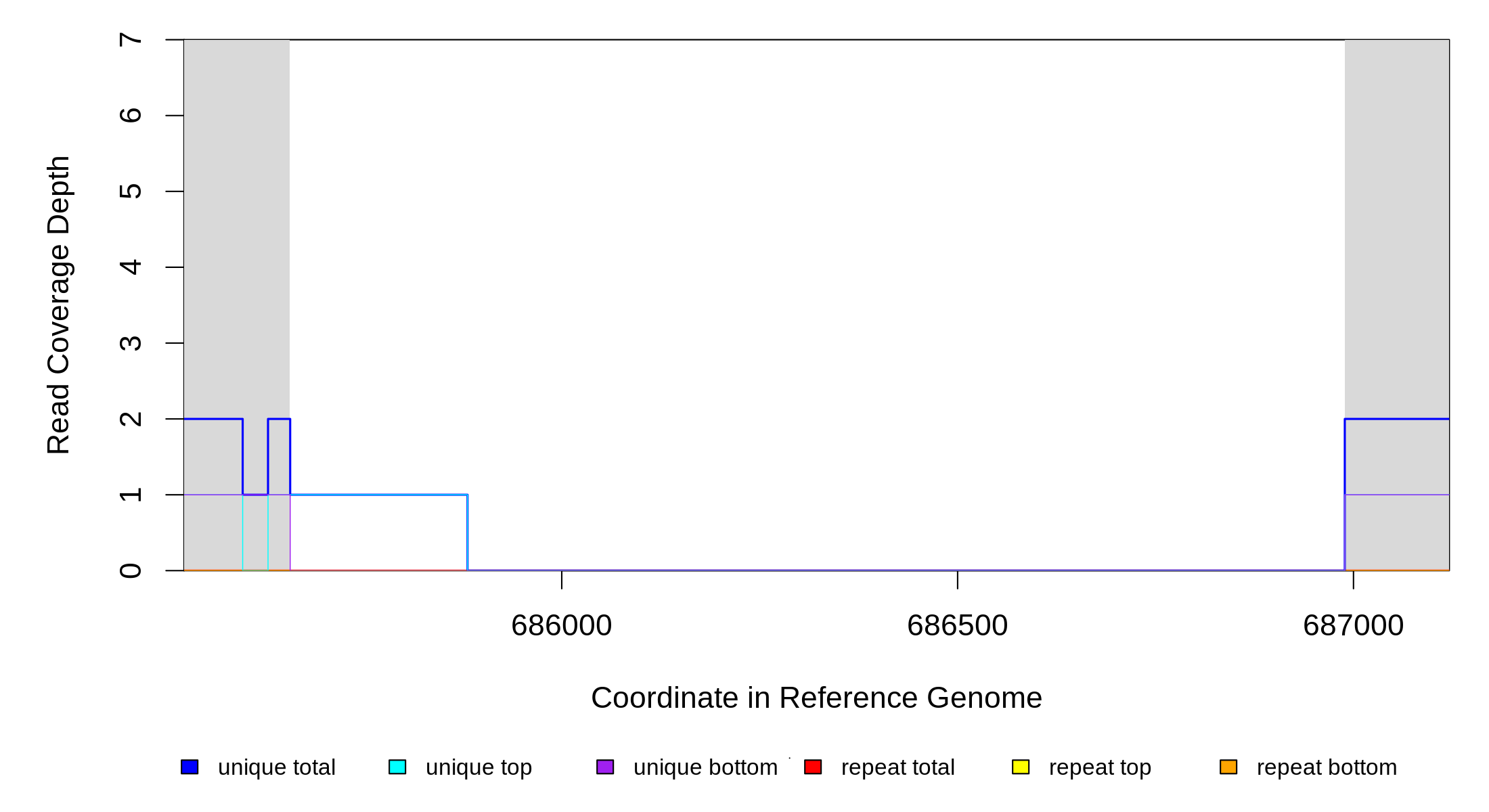The height and width of the screenshot is (812, 1489).
Task: Select the 'unique bottom' legend label
Action: pos(705,767)
